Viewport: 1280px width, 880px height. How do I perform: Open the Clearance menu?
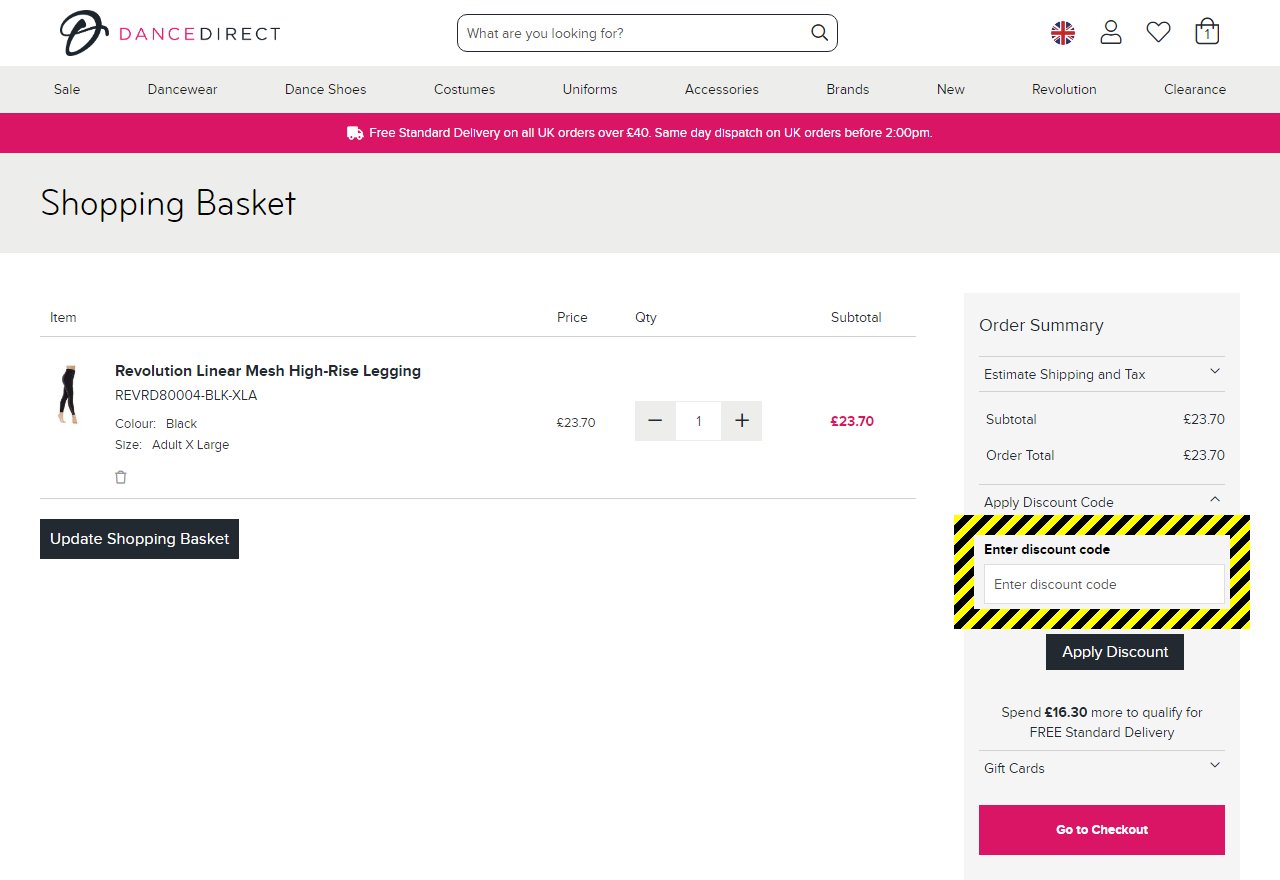(1194, 89)
